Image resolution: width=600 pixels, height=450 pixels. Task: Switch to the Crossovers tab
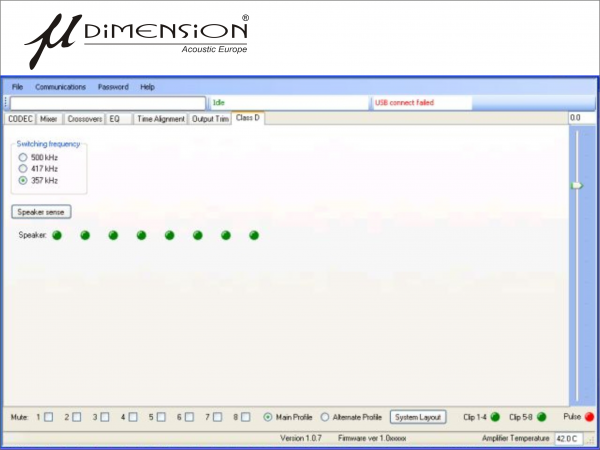[84, 118]
